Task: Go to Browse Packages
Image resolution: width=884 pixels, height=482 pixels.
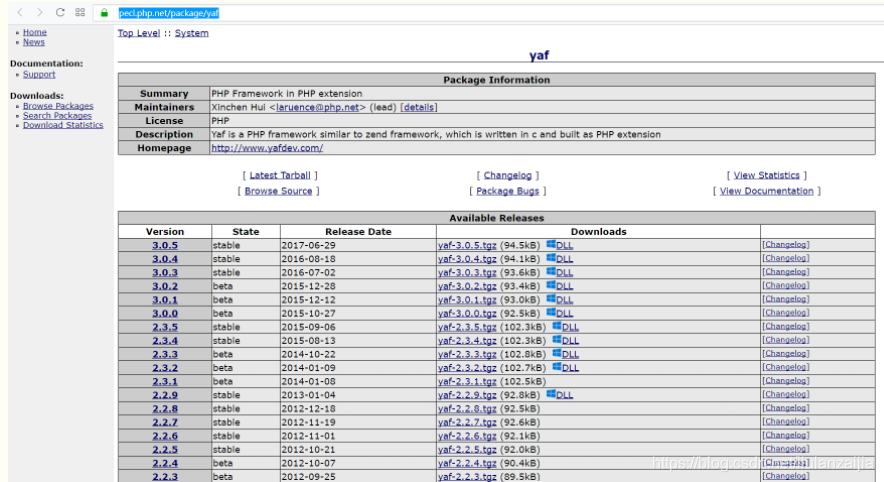Action: tap(58, 106)
